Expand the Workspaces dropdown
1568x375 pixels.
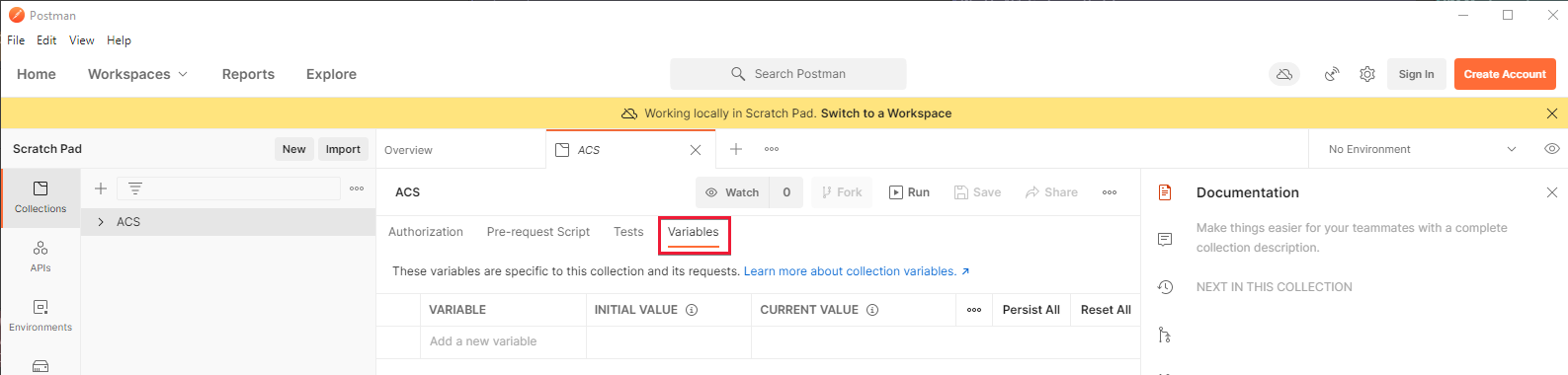click(137, 74)
